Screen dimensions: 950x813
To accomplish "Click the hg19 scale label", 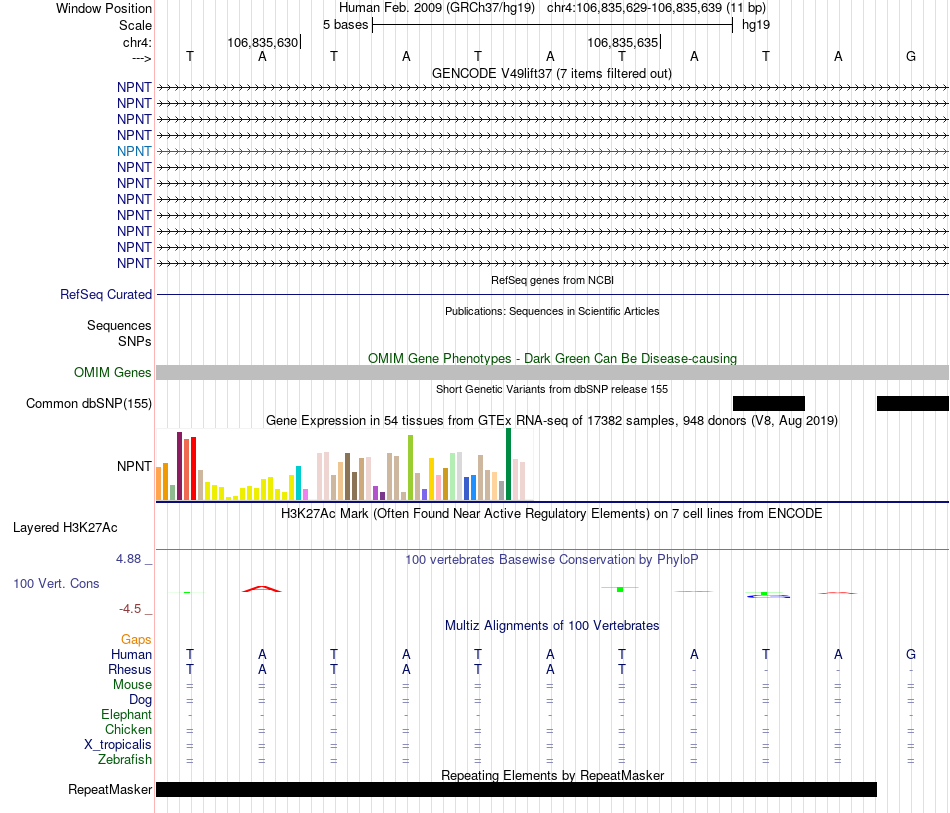I will click(x=756, y=25).
